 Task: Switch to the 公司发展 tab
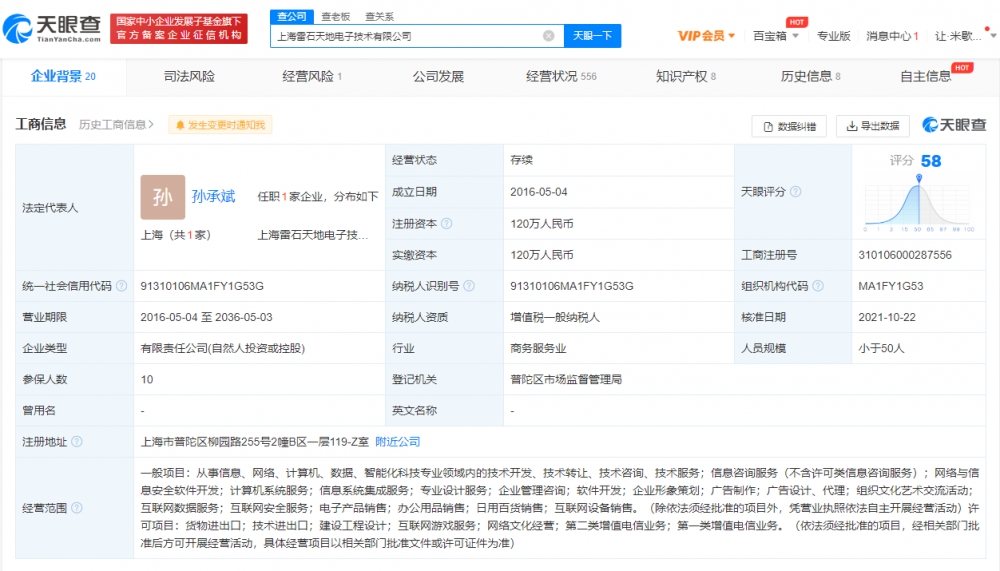click(438, 77)
